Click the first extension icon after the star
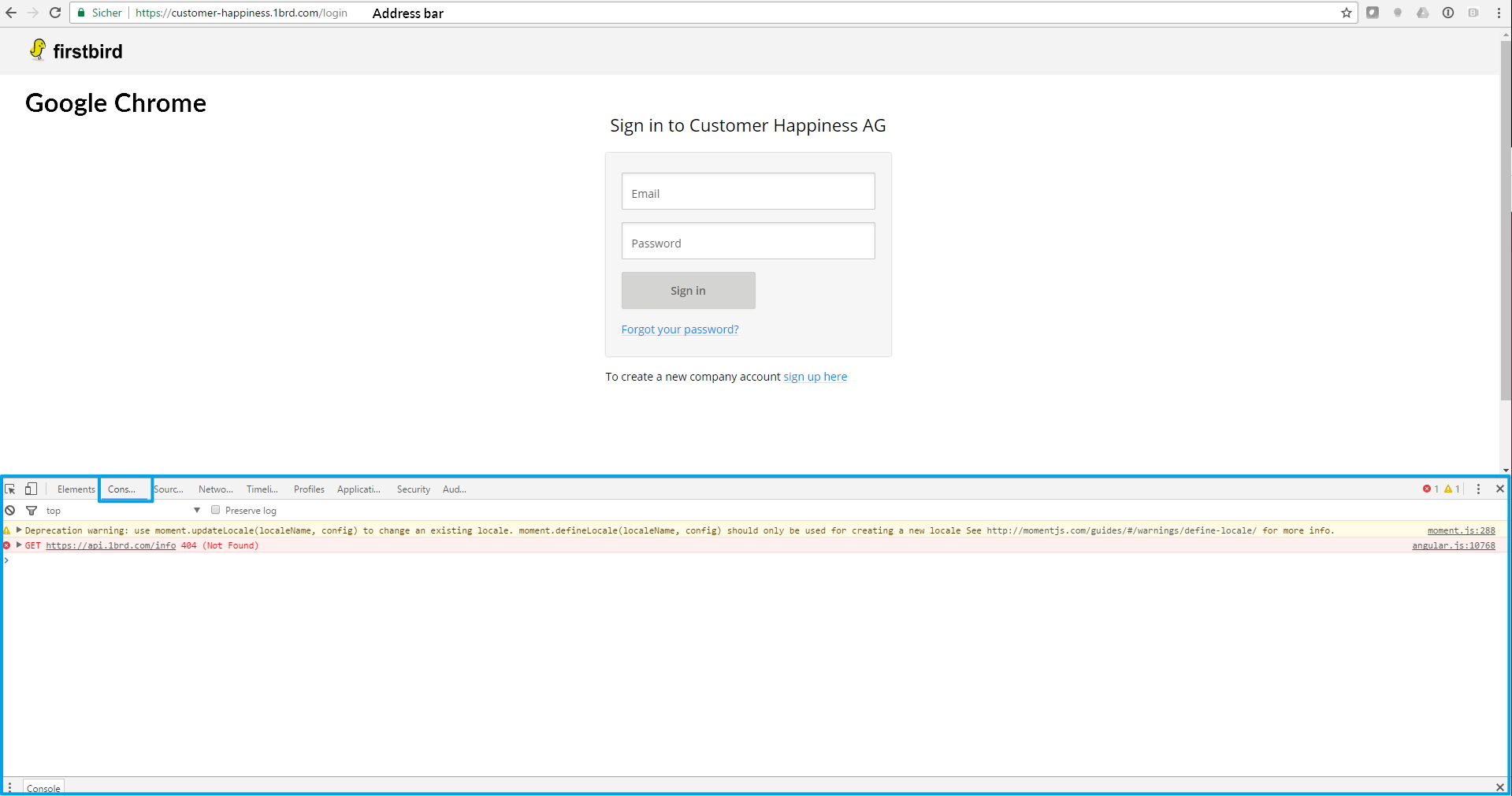 (x=1373, y=13)
